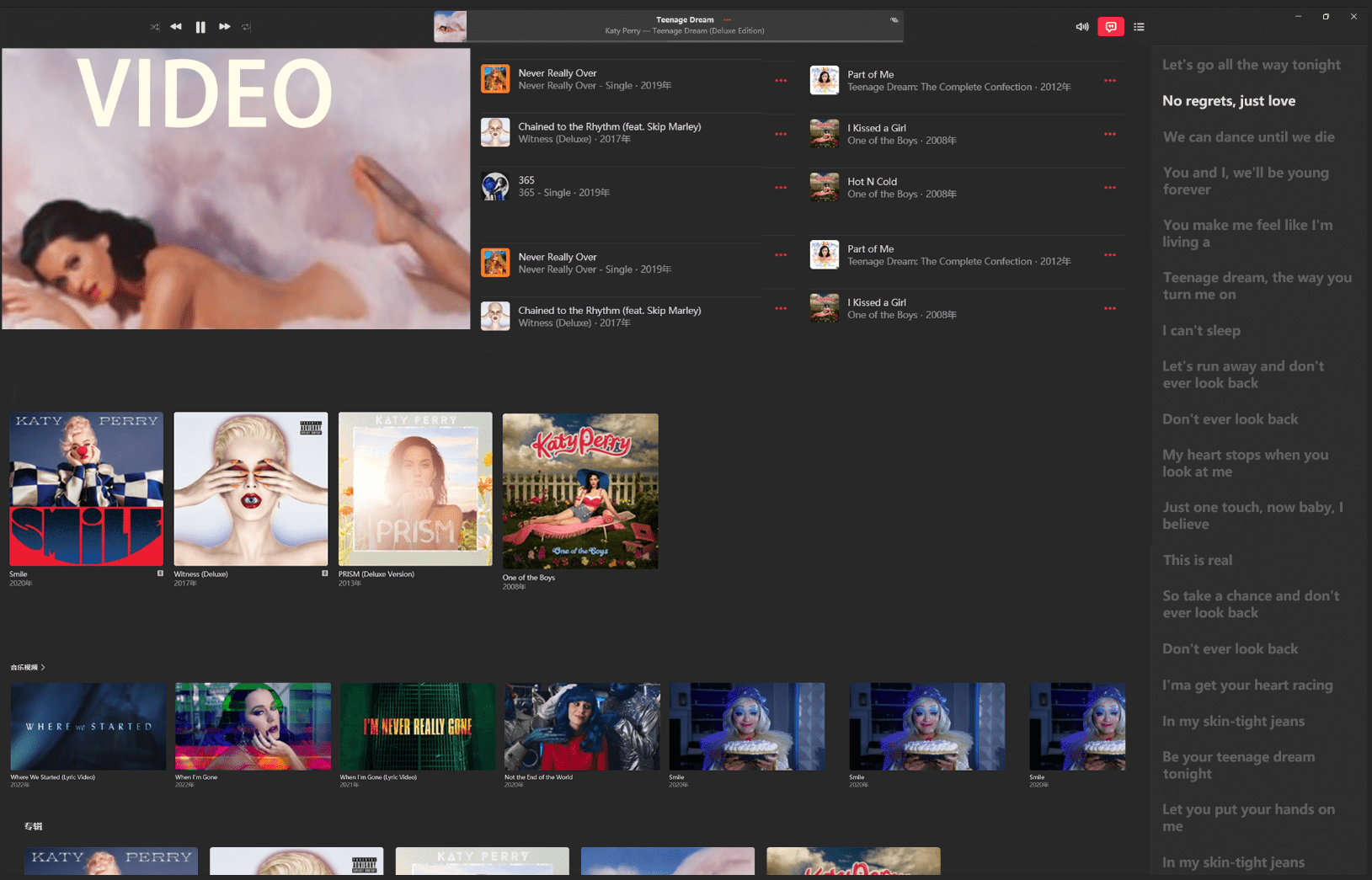Jump to lyric "I'ma get your heart racing"
This screenshot has width=1372, height=880.
click(x=1247, y=685)
